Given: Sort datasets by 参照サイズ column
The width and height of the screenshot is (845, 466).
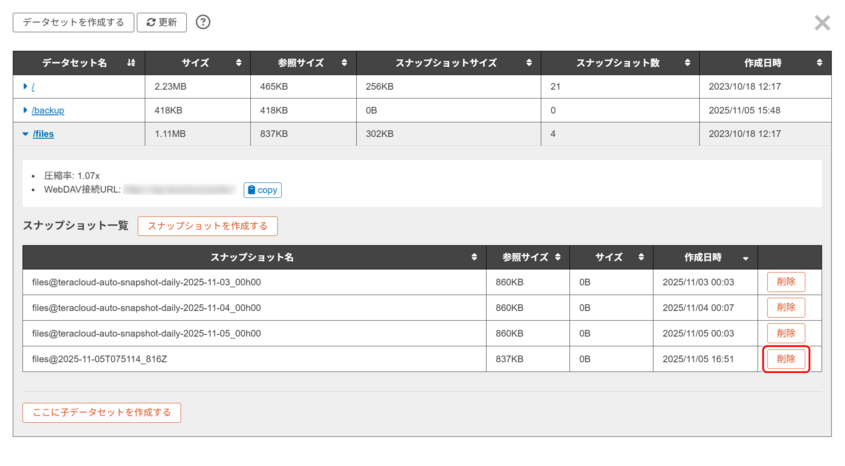Looking at the screenshot, I should pyautogui.click(x=344, y=63).
